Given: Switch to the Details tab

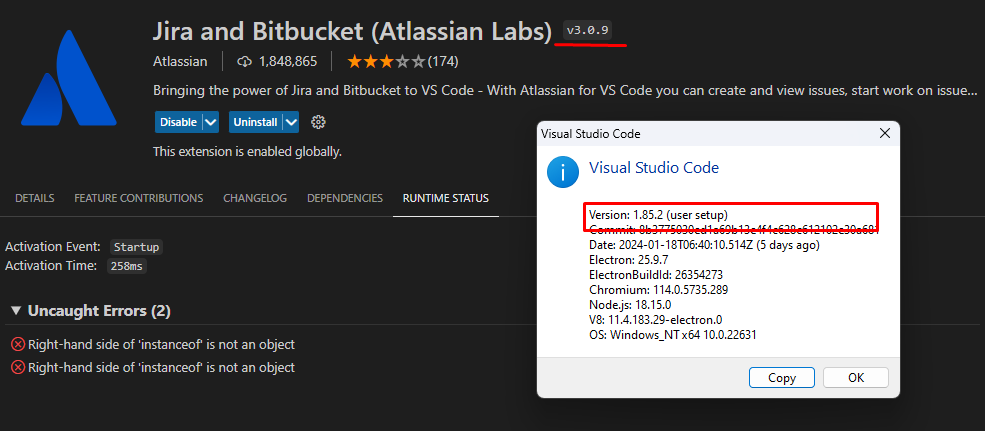Looking at the screenshot, I should 35,198.
